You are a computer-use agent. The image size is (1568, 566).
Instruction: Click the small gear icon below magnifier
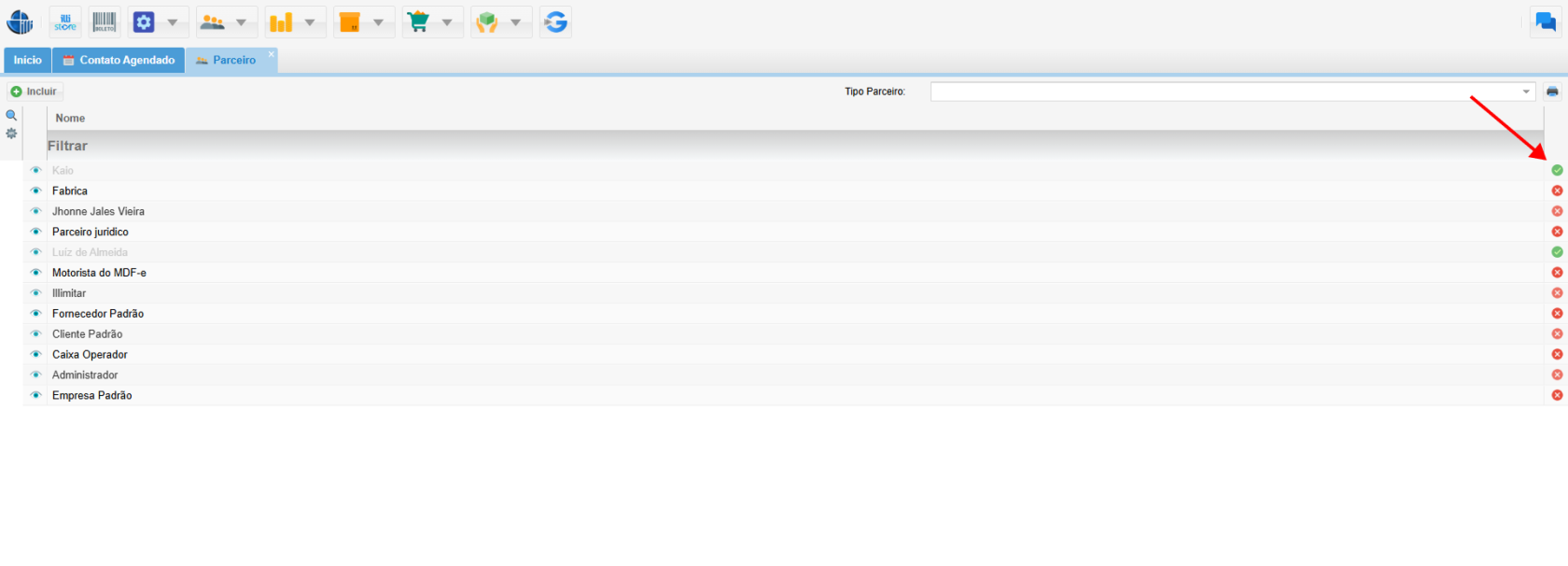point(11,134)
